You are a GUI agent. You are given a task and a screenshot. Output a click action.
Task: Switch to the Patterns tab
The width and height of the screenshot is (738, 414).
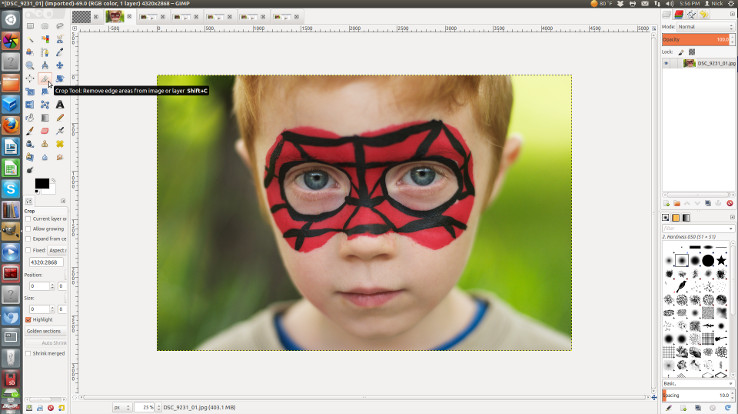676,218
